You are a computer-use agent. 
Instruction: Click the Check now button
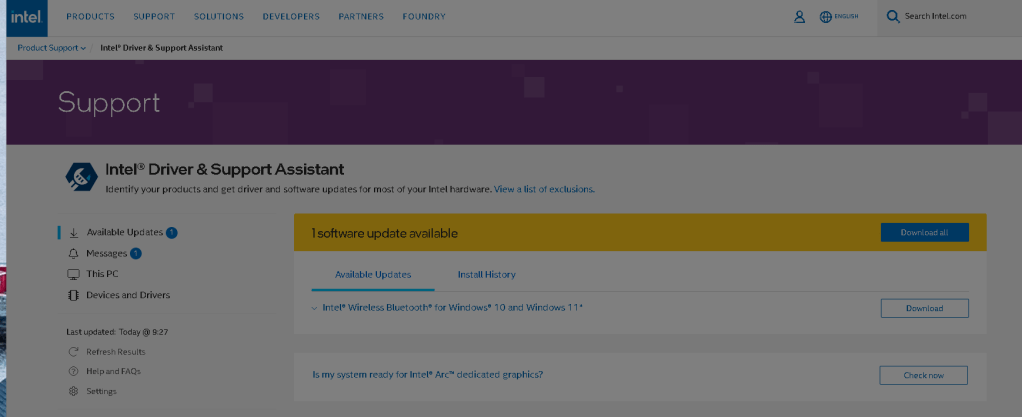pos(923,375)
